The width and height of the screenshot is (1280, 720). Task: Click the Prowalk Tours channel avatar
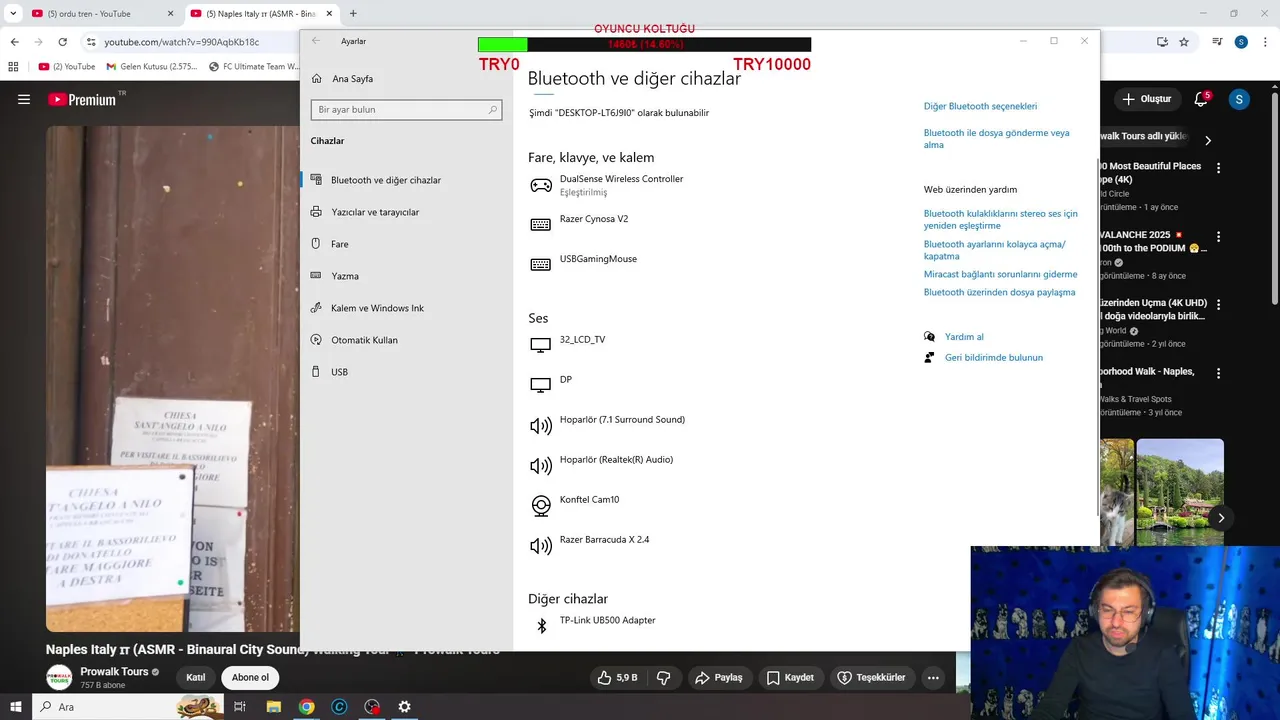tap(59, 677)
